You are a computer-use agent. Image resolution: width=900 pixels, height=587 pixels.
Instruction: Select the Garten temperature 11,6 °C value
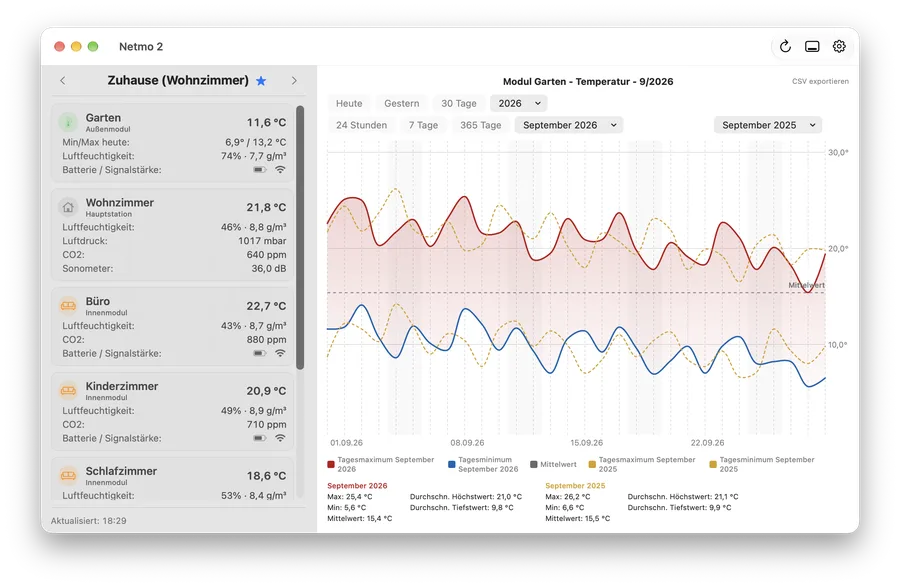266,123
